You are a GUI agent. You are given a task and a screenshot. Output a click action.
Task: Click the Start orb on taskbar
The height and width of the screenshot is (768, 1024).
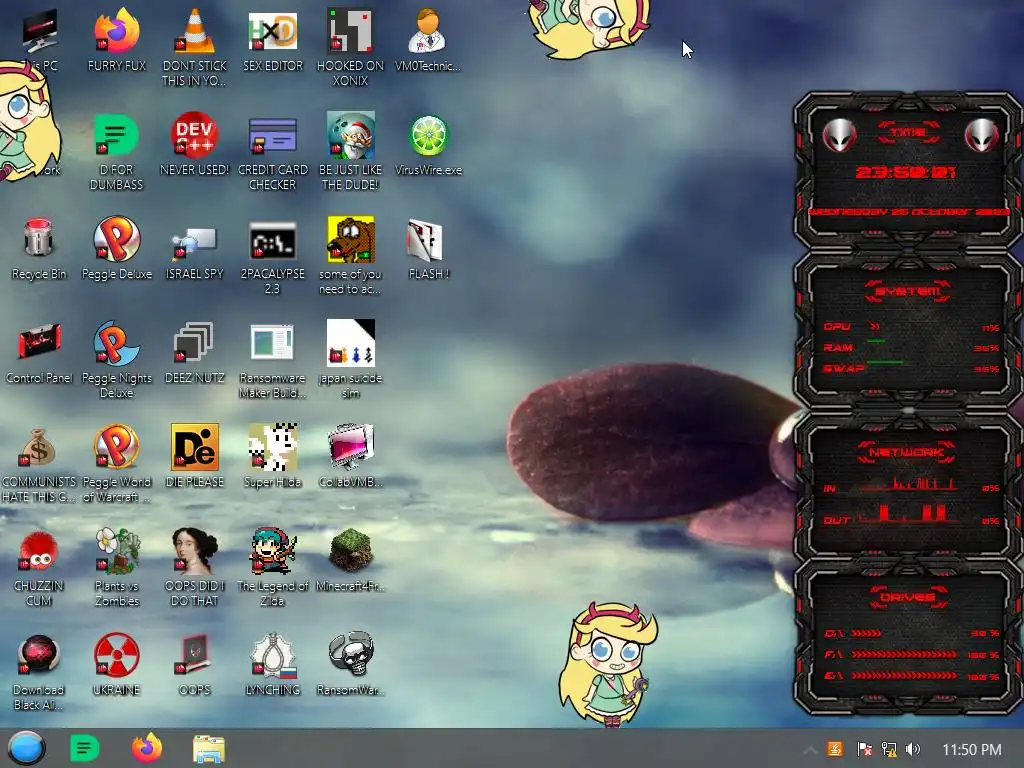(26, 748)
